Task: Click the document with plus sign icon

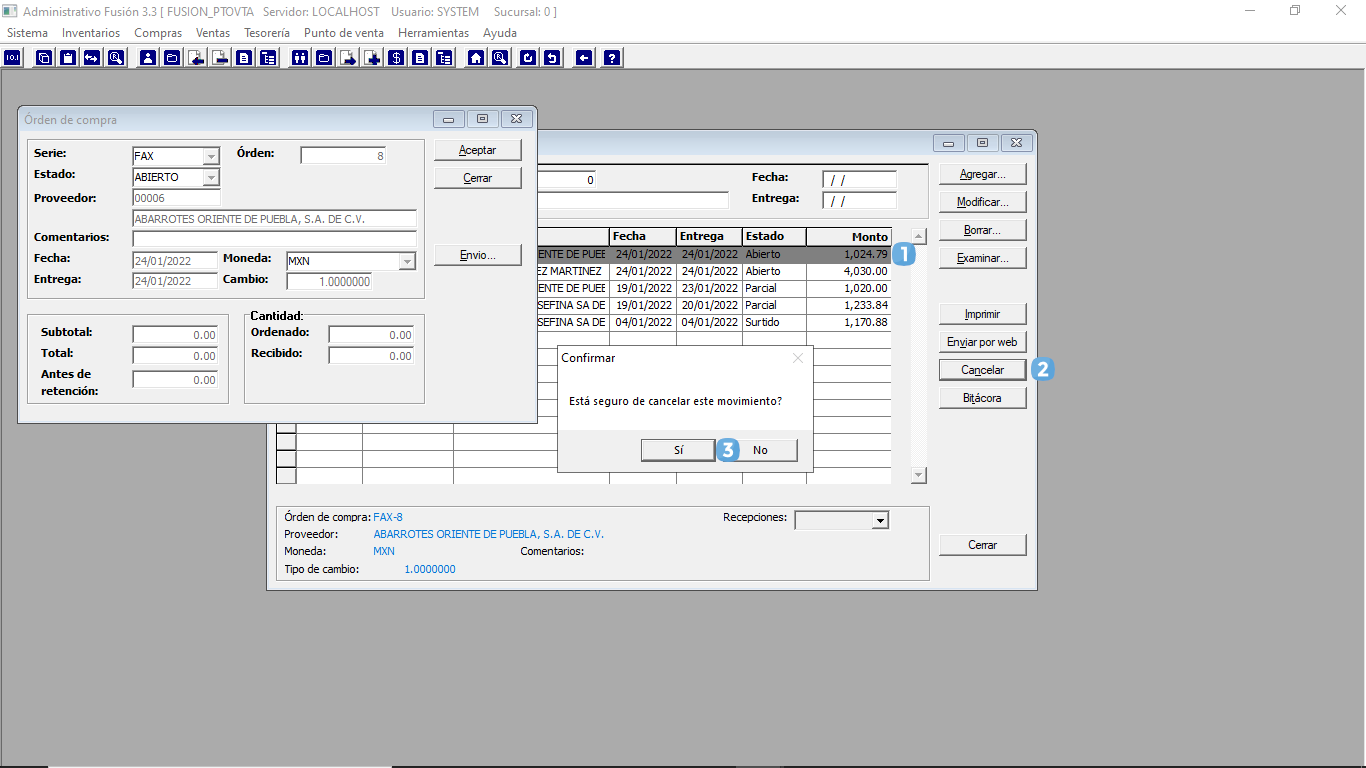Action: pyautogui.click(x=373, y=58)
